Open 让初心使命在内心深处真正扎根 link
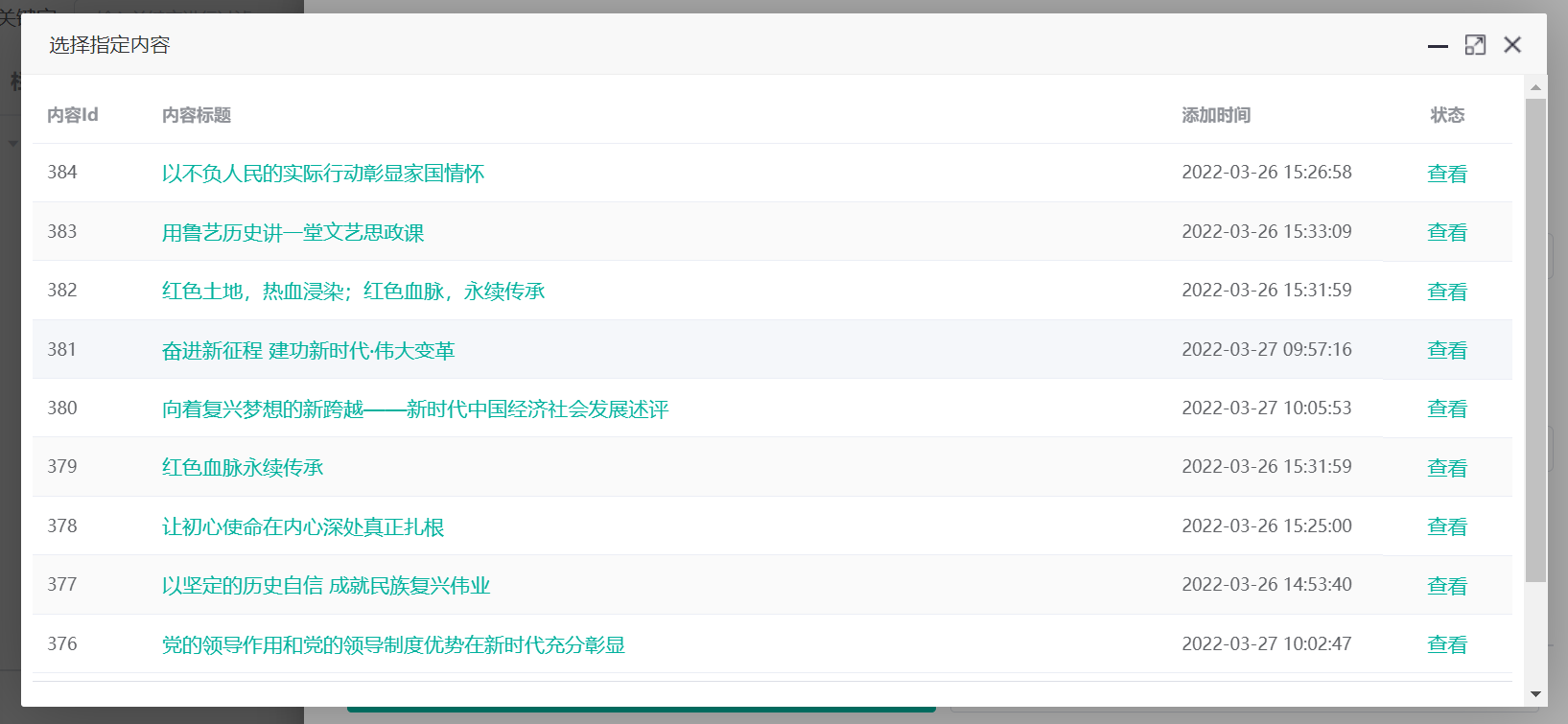This screenshot has height=724, width=1568. (303, 527)
